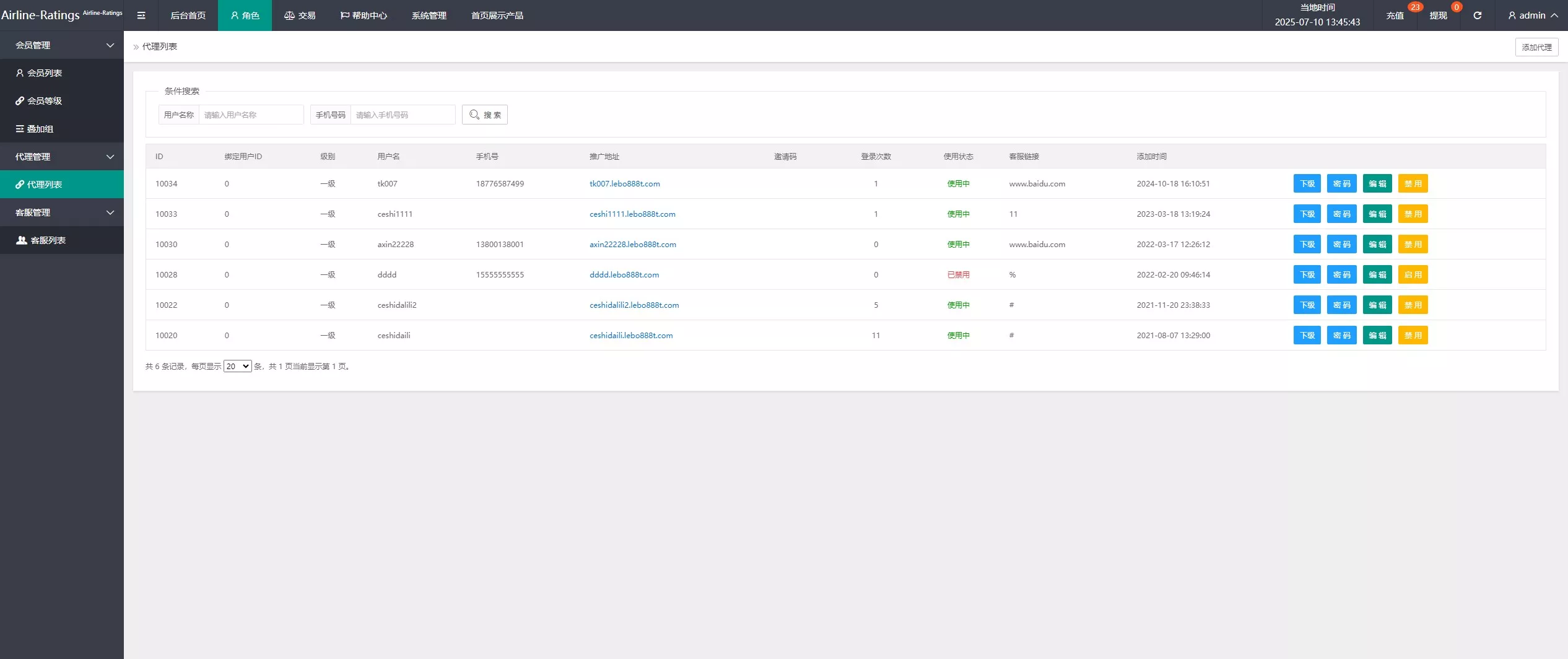This screenshot has height=659, width=1568.
Task: Open 充值 notifications with badge 23
Action: tap(1395, 15)
